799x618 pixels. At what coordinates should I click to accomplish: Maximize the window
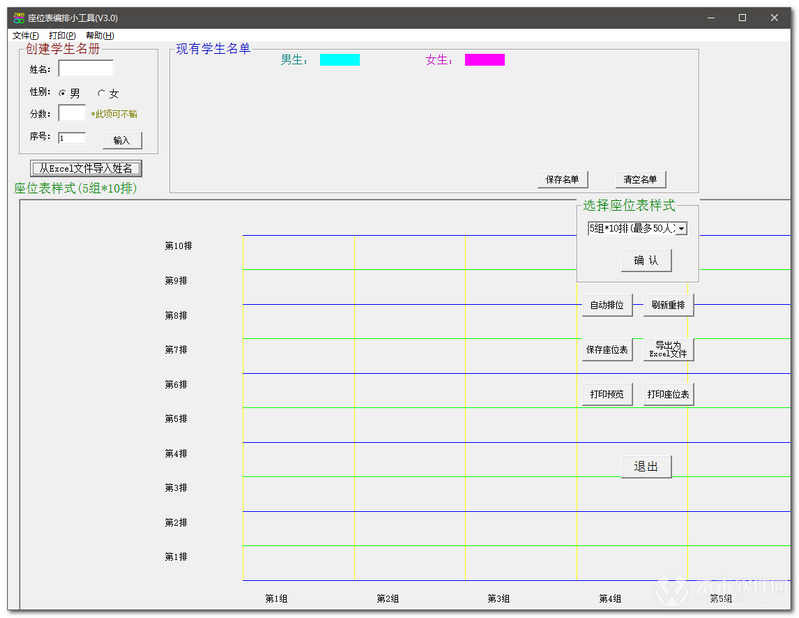pyautogui.click(x=742, y=18)
